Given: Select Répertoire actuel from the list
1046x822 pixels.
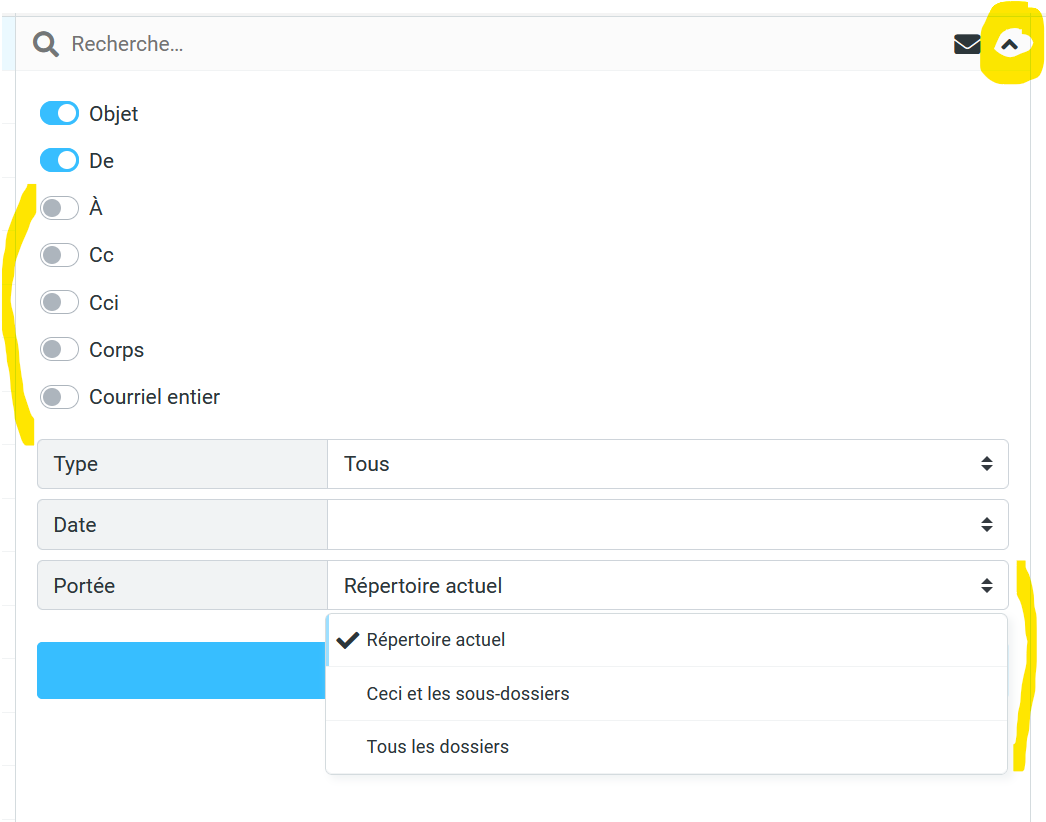Looking at the screenshot, I should tap(436, 640).
